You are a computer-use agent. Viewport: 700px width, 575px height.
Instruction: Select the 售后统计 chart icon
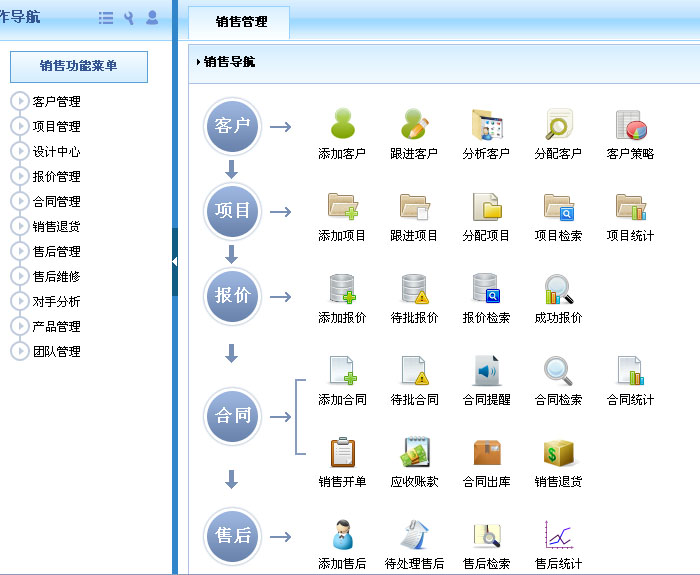558,535
